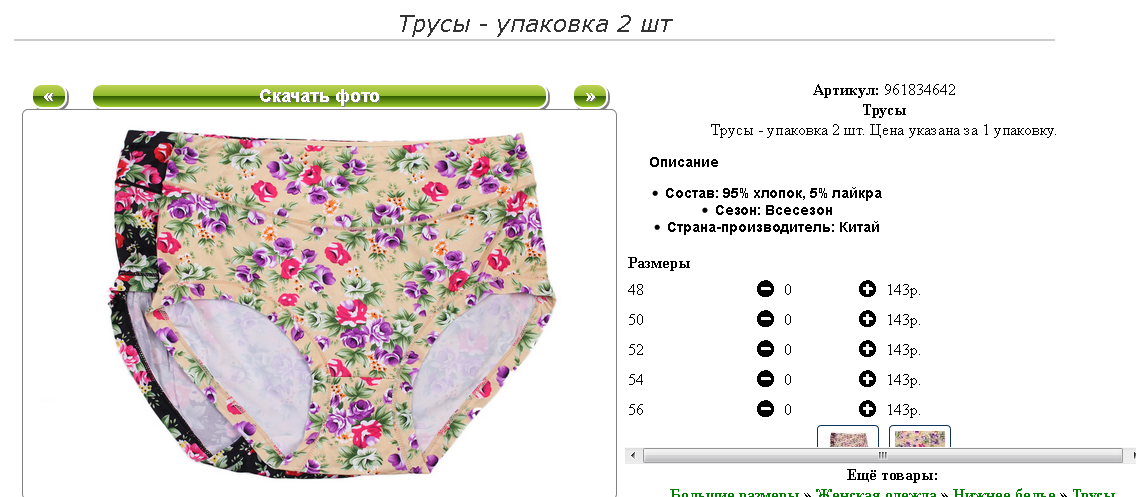Screen dimensions: 1136x497
Task: Decrease quantity for size 48
Action: pos(765,290)
